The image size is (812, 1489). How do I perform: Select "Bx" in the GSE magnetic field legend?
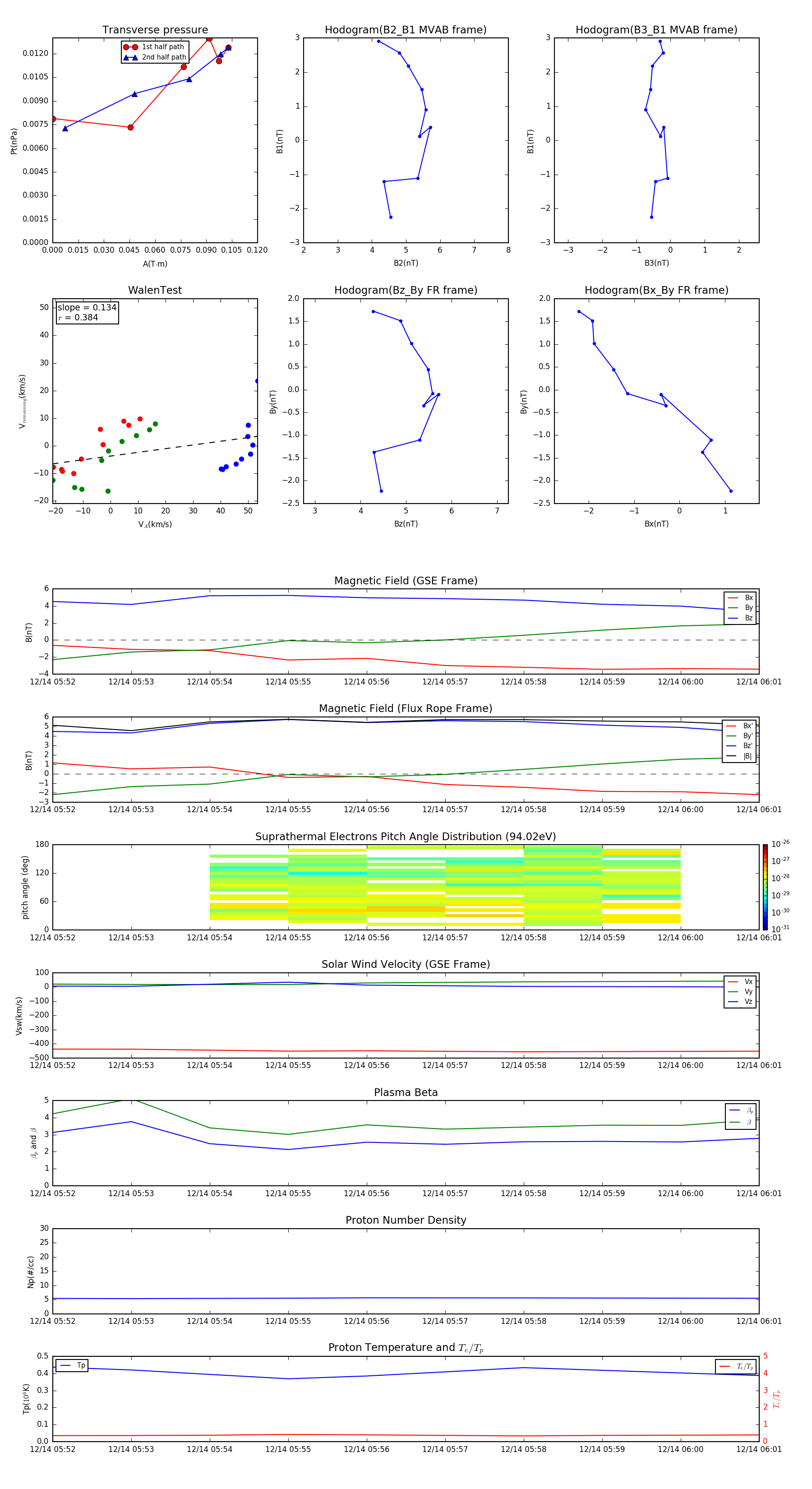pyautogui.click(x=741, y=598)
